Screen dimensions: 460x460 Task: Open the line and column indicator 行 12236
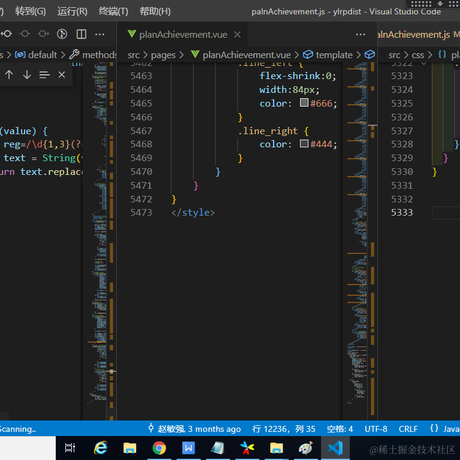pyautogui.click(x=284, y=429)
